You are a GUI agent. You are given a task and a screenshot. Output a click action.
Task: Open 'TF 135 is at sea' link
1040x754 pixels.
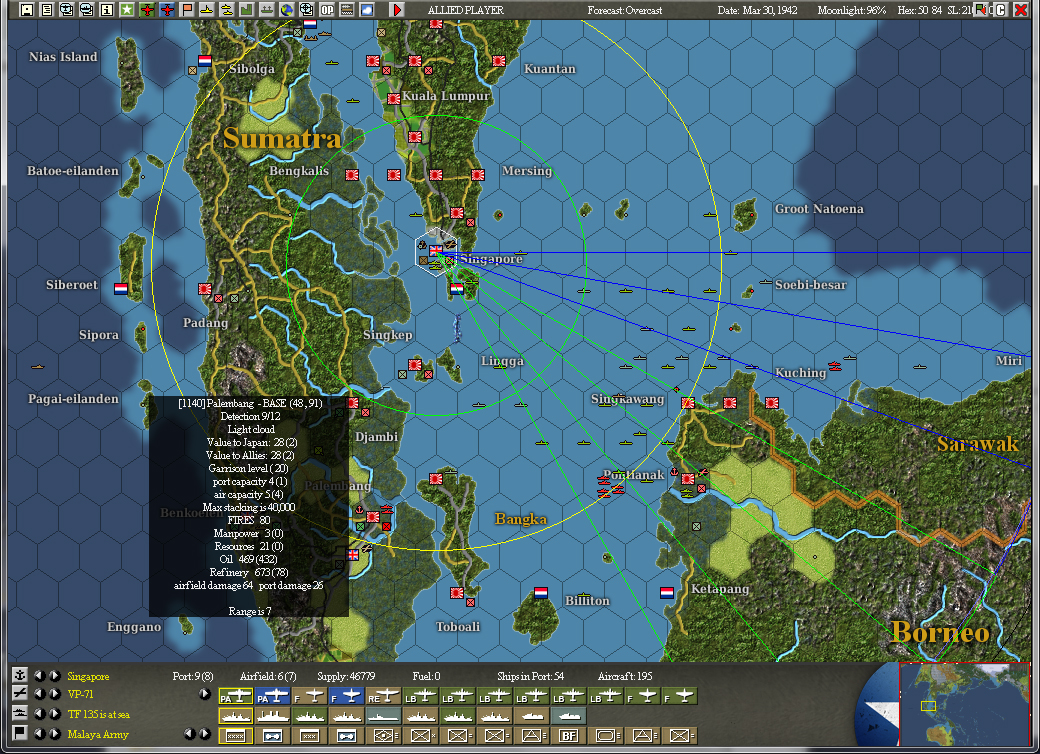click(x=99, y=714)
